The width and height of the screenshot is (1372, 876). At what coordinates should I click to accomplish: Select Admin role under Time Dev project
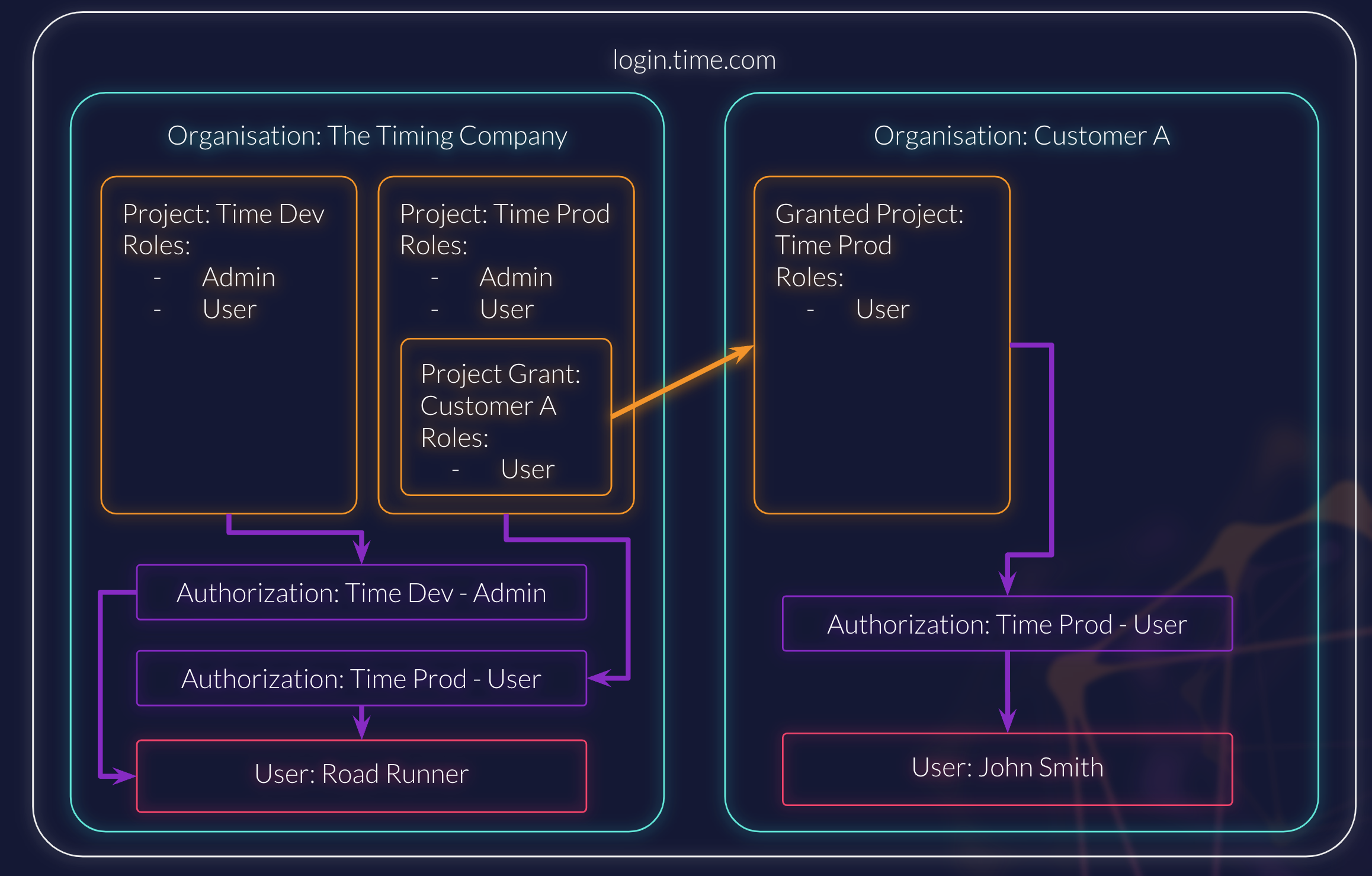point(238,277)
